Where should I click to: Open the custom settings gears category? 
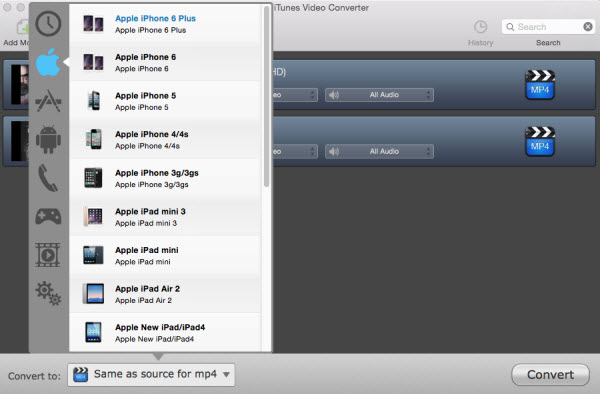48,293
